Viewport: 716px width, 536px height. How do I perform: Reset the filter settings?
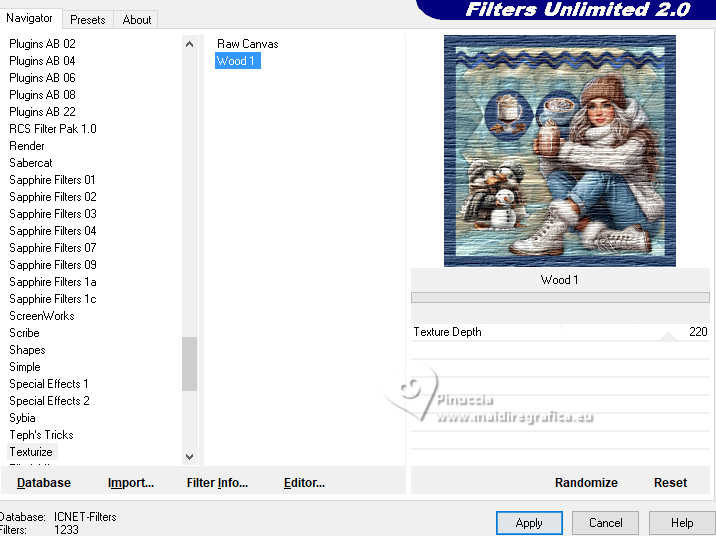(x=670, y=483)
